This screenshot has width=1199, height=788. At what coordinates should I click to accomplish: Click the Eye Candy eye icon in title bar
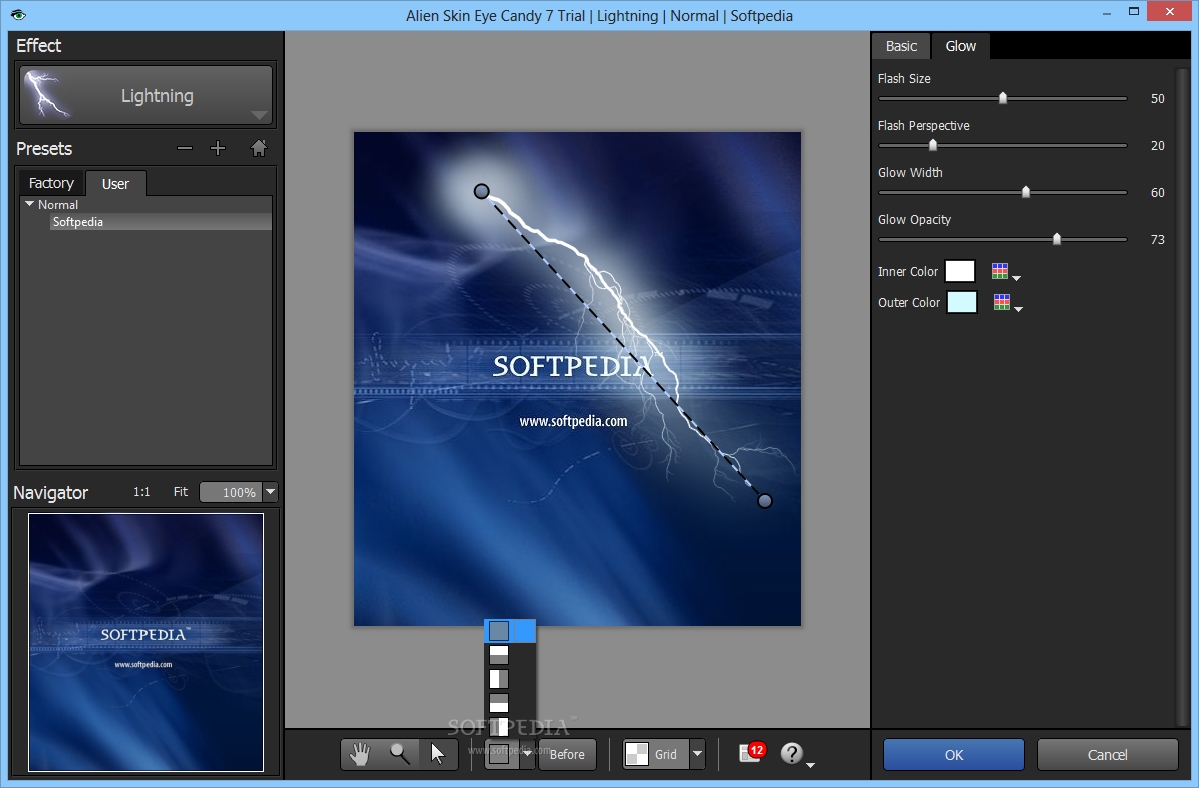click(x=18, y=15)
